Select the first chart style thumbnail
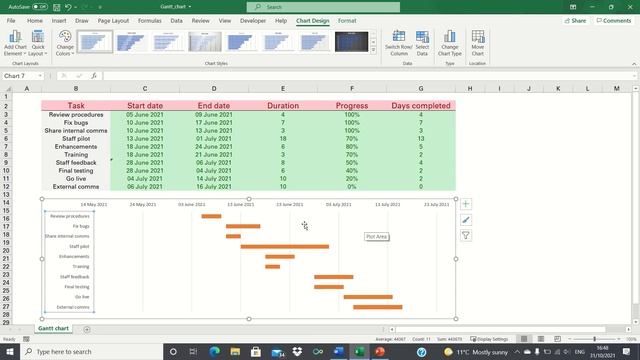640x360 pixels. (x=95, y=42)
